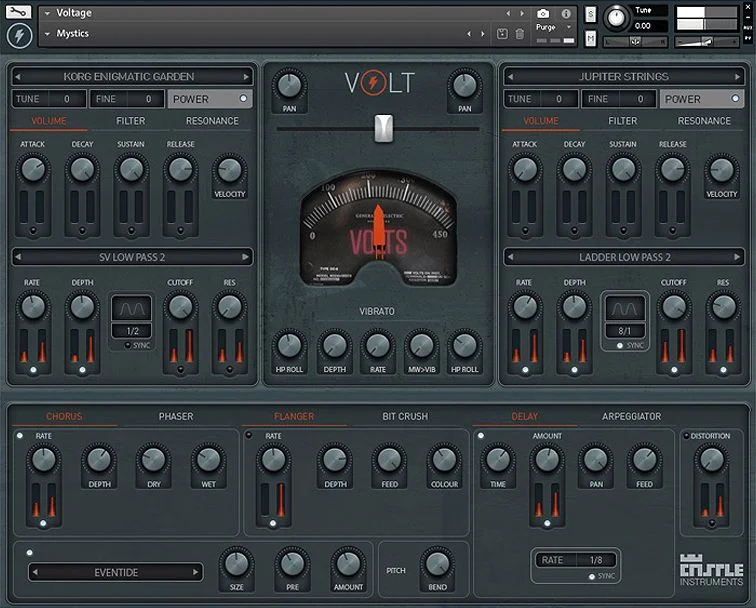Toggle the Delay effect power dot
Screen dimensions: 756x608
coord(481,436)
